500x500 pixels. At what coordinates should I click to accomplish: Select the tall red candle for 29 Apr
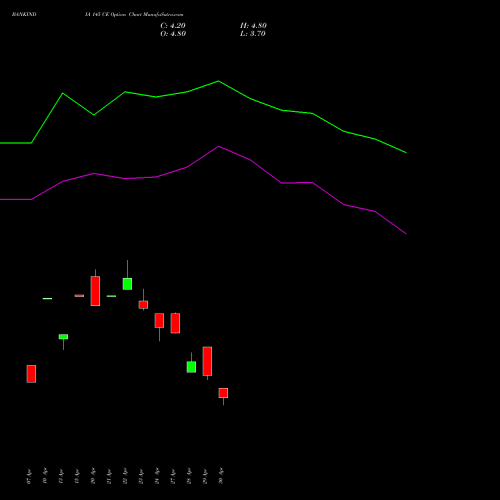pyautogui.click(x=207, y=361)
